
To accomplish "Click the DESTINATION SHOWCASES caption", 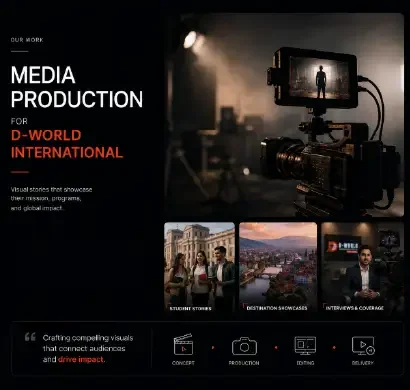I will pyautogui.click(x=277, y=308).
